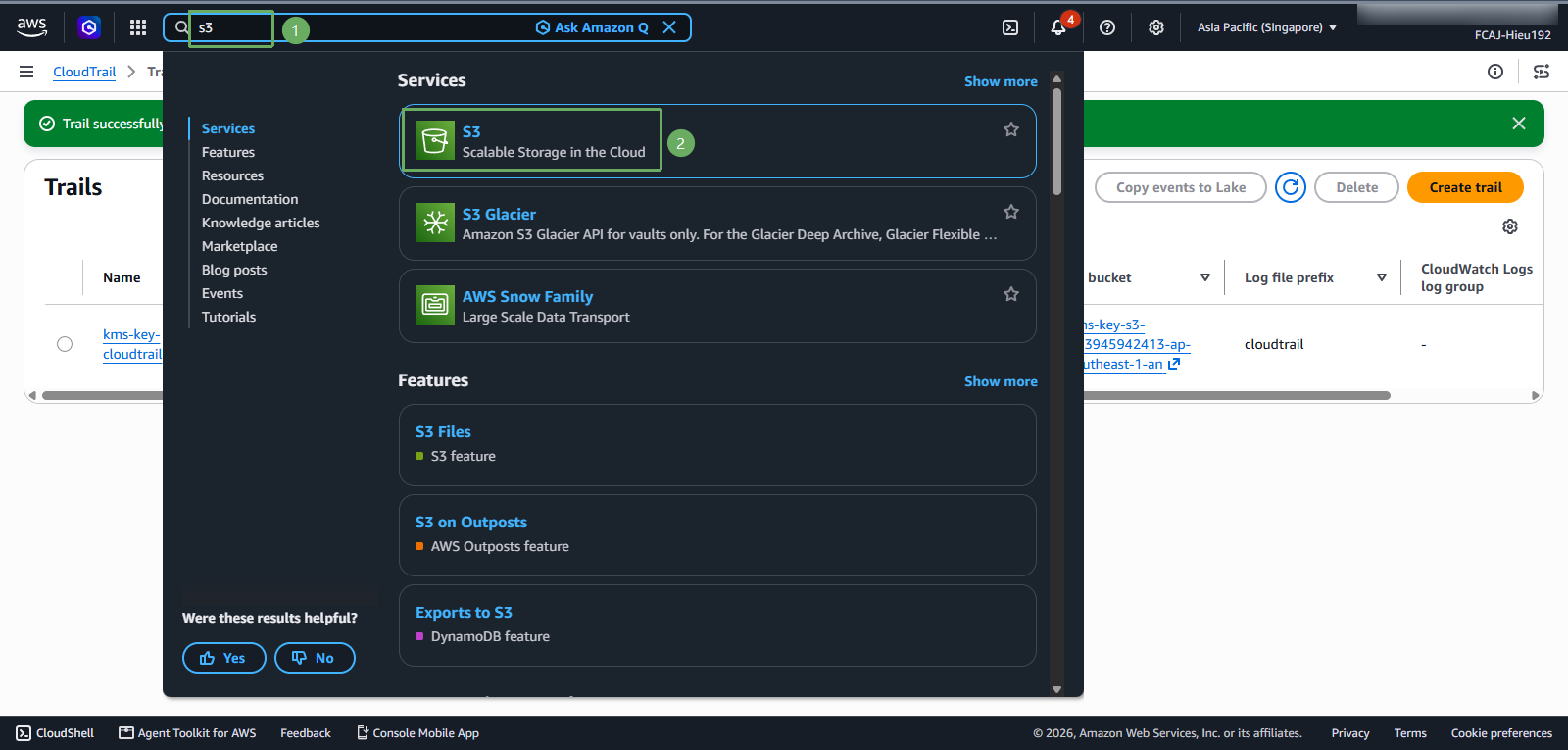Select the kms-key trail radio button
The height and width of the screenshot is (750, 1568).
click(65, 344)
